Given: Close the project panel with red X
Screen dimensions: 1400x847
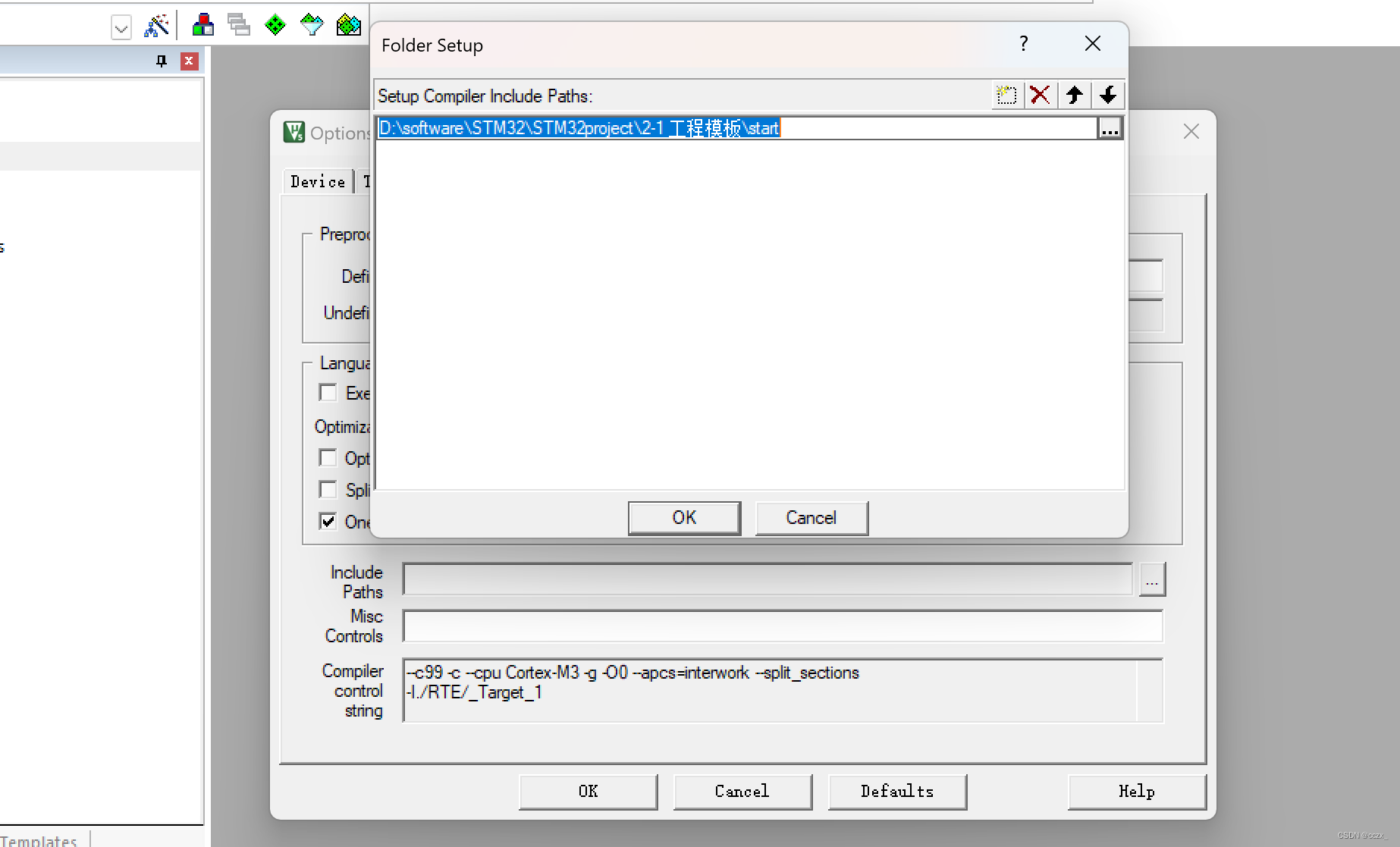Looking at the screenshot, I should 190,61.
